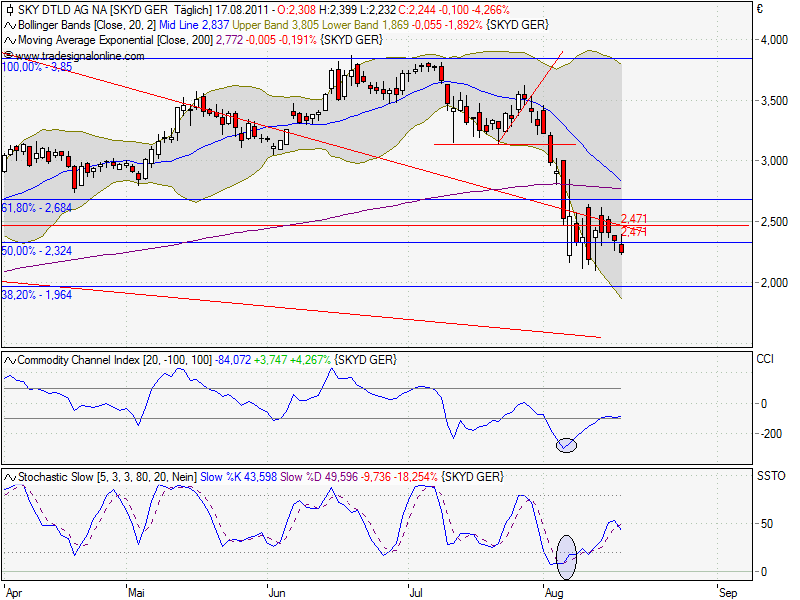Click the Lower Band 1,869 value
Image resolution: width=800 pixels, height=600 pixels.
[365, 25]
